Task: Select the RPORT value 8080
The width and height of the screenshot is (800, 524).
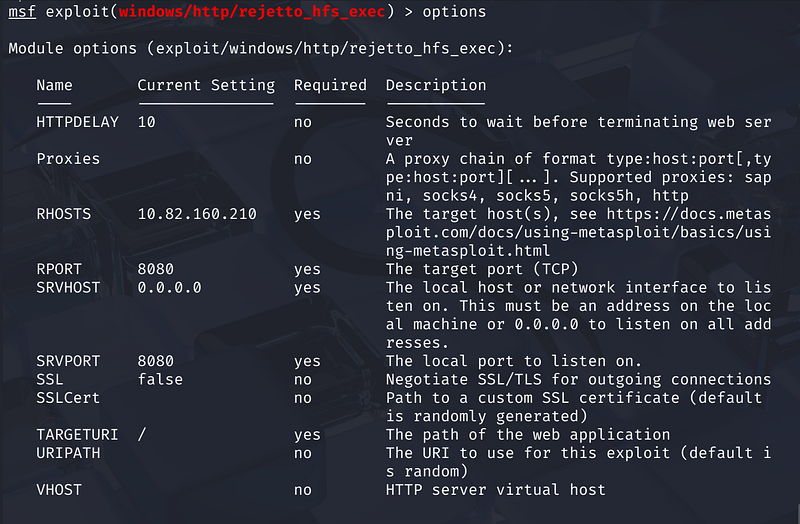Action: pos(156,269)
